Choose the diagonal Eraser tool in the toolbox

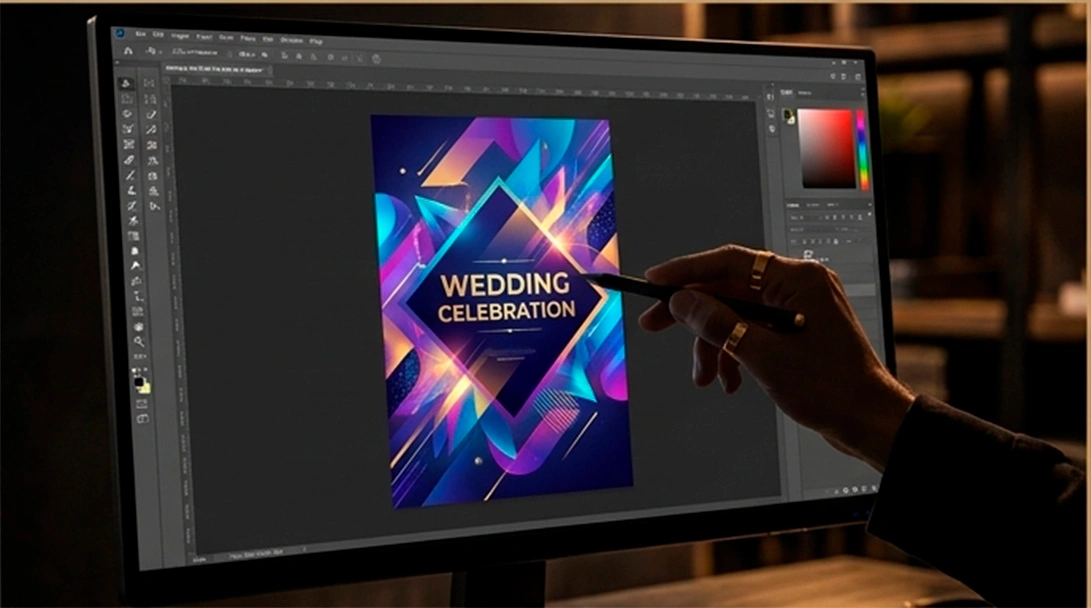[x=129, y=160]
